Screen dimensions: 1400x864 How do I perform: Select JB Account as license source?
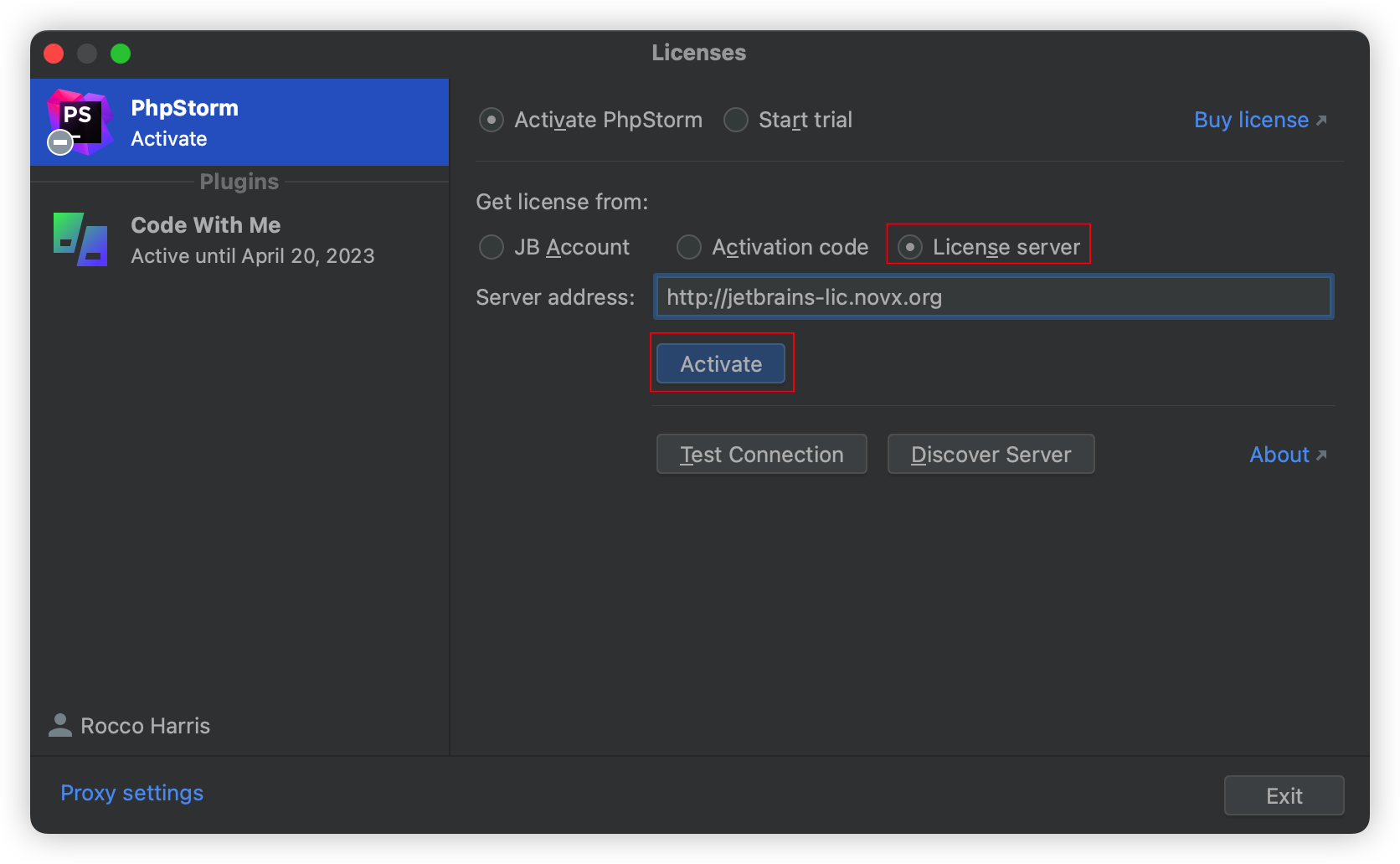point(492,247)
